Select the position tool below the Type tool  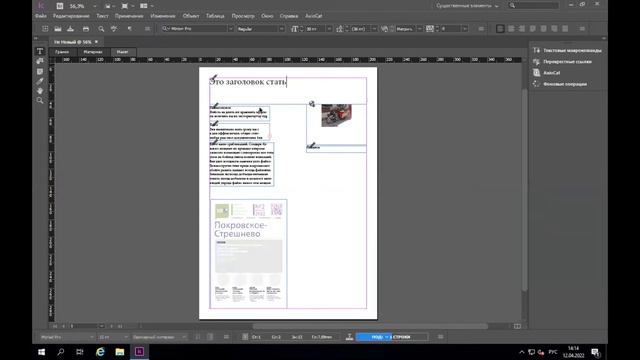tap(40, 61)
